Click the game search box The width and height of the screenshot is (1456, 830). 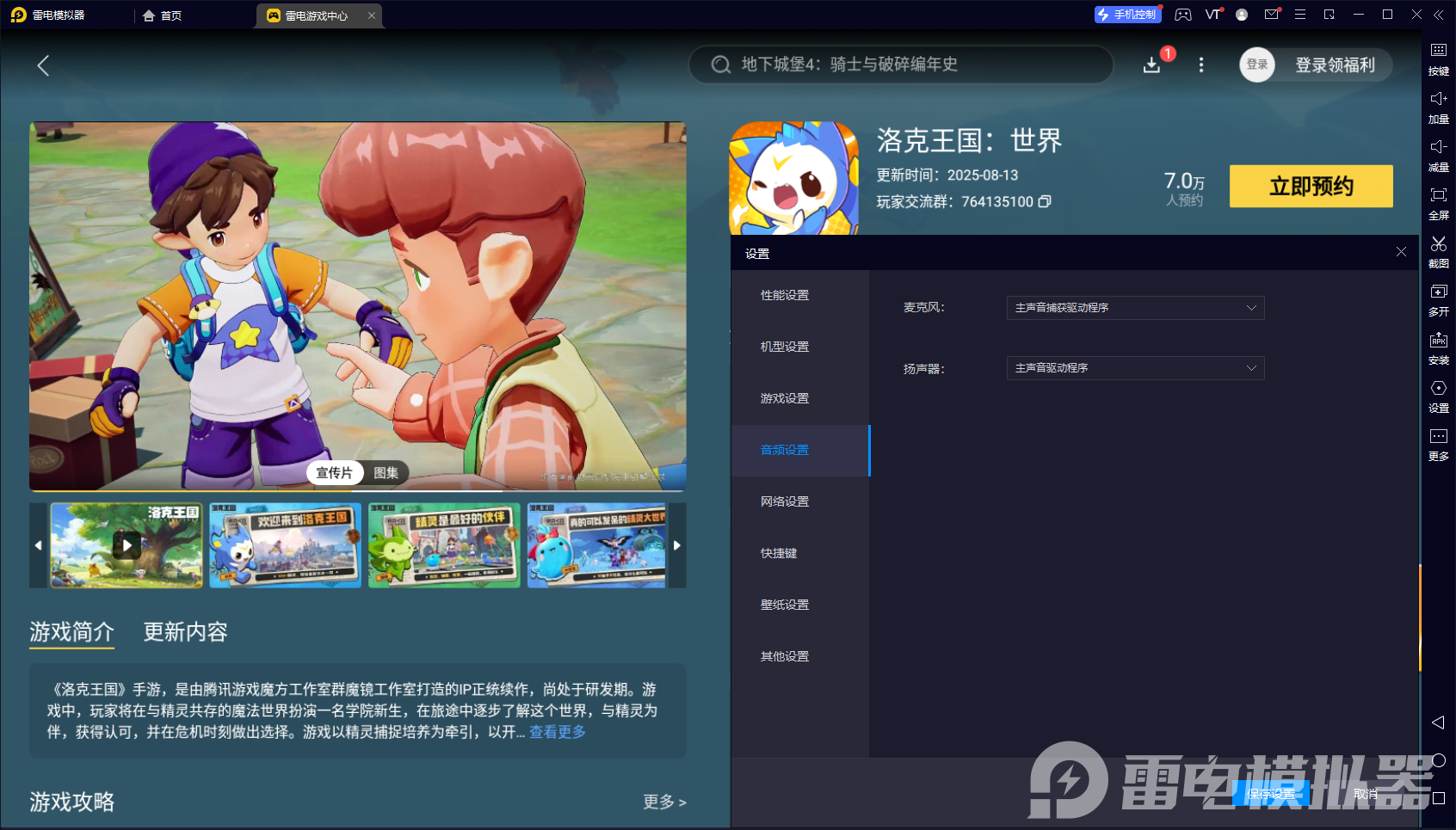[x=901, y=65]
